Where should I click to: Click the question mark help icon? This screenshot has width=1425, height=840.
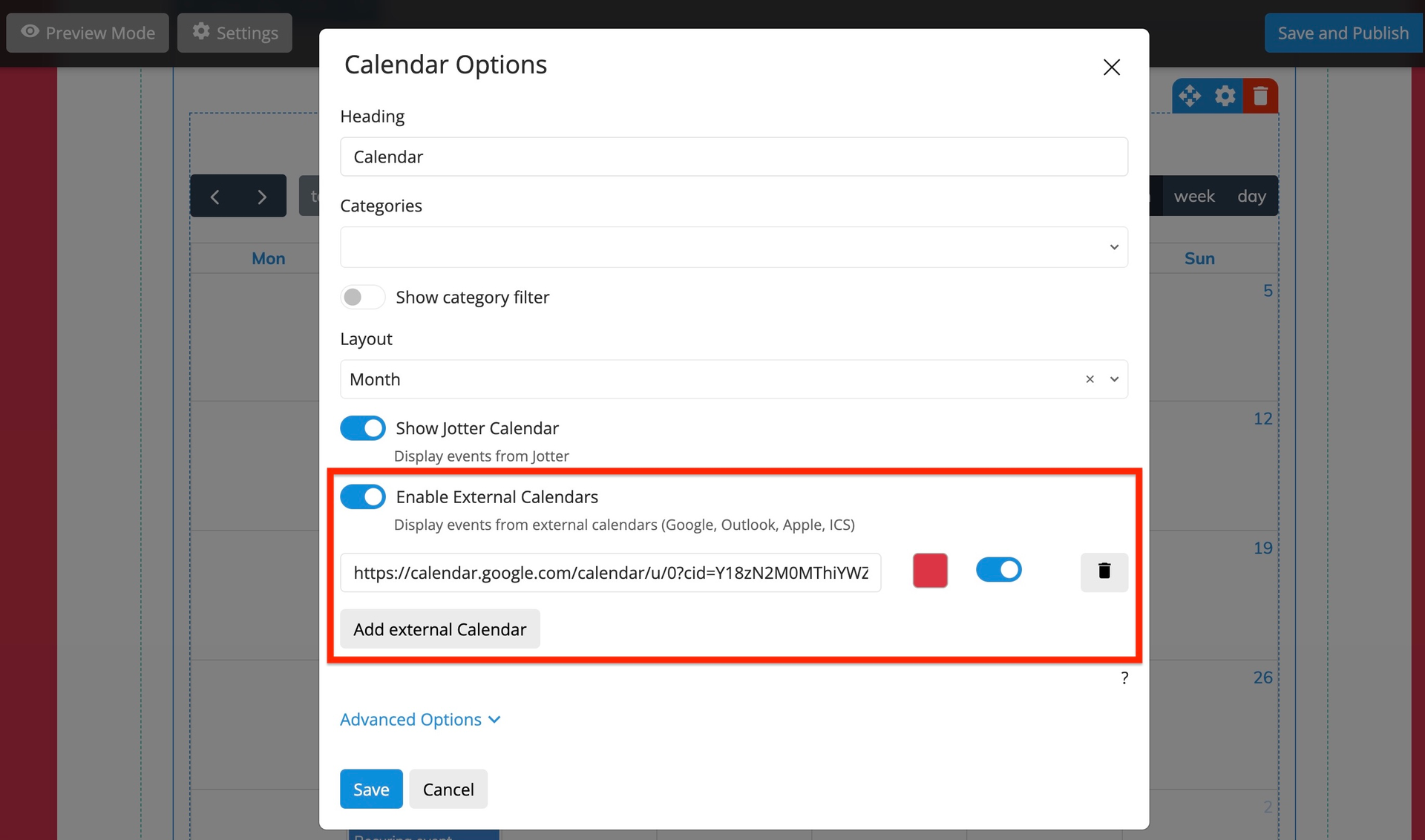[x=1124, y=677]
